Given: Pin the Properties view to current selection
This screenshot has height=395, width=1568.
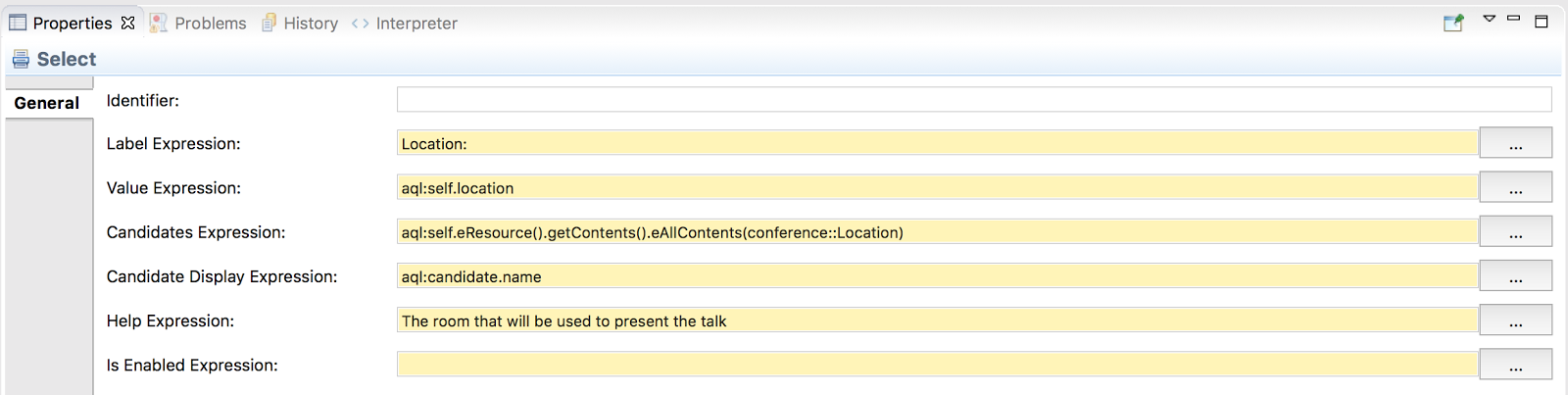Looking at the screenshot, I should (x=1453, y=23).
